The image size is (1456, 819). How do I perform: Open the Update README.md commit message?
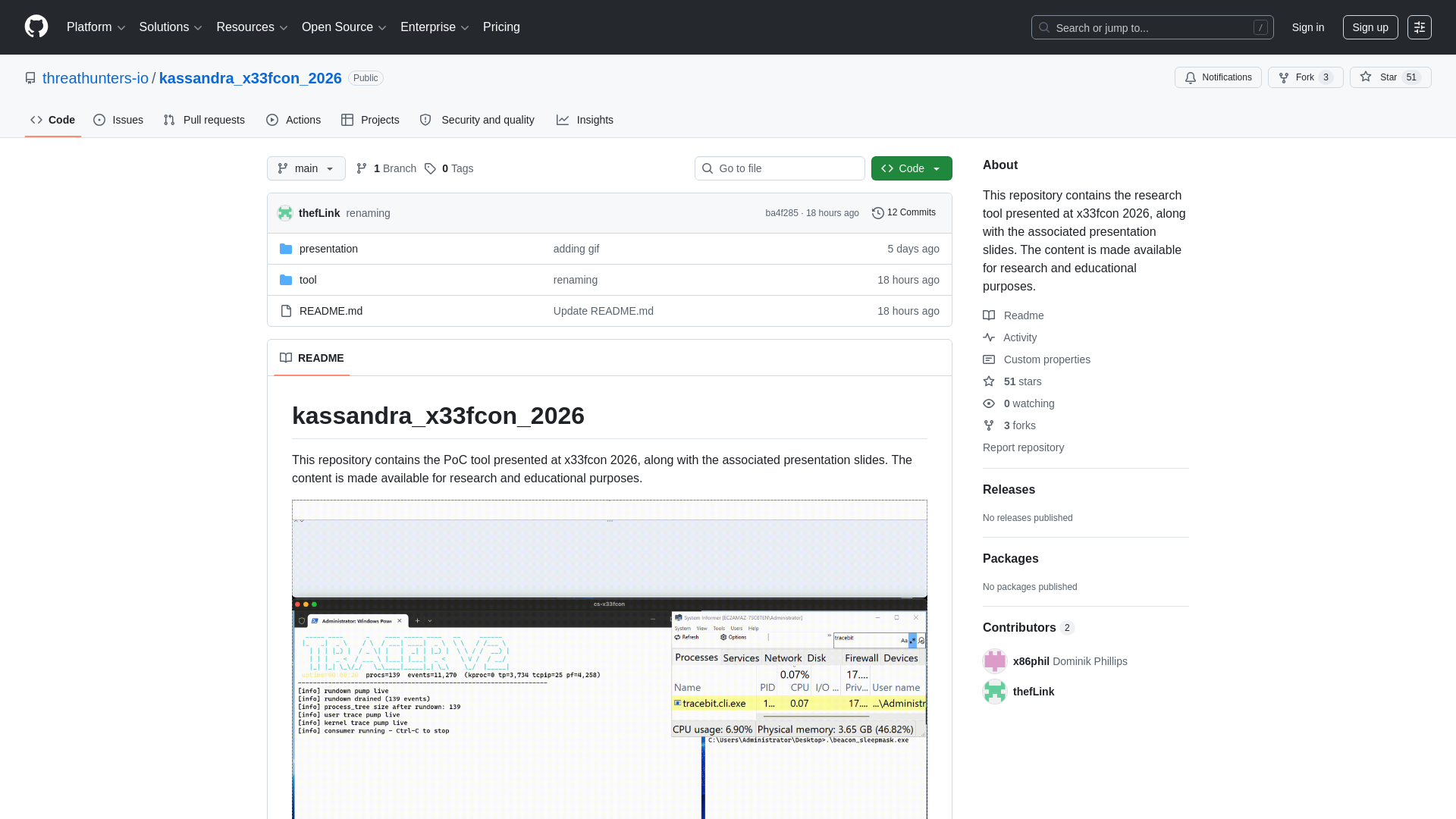click(x=604, y=311)
